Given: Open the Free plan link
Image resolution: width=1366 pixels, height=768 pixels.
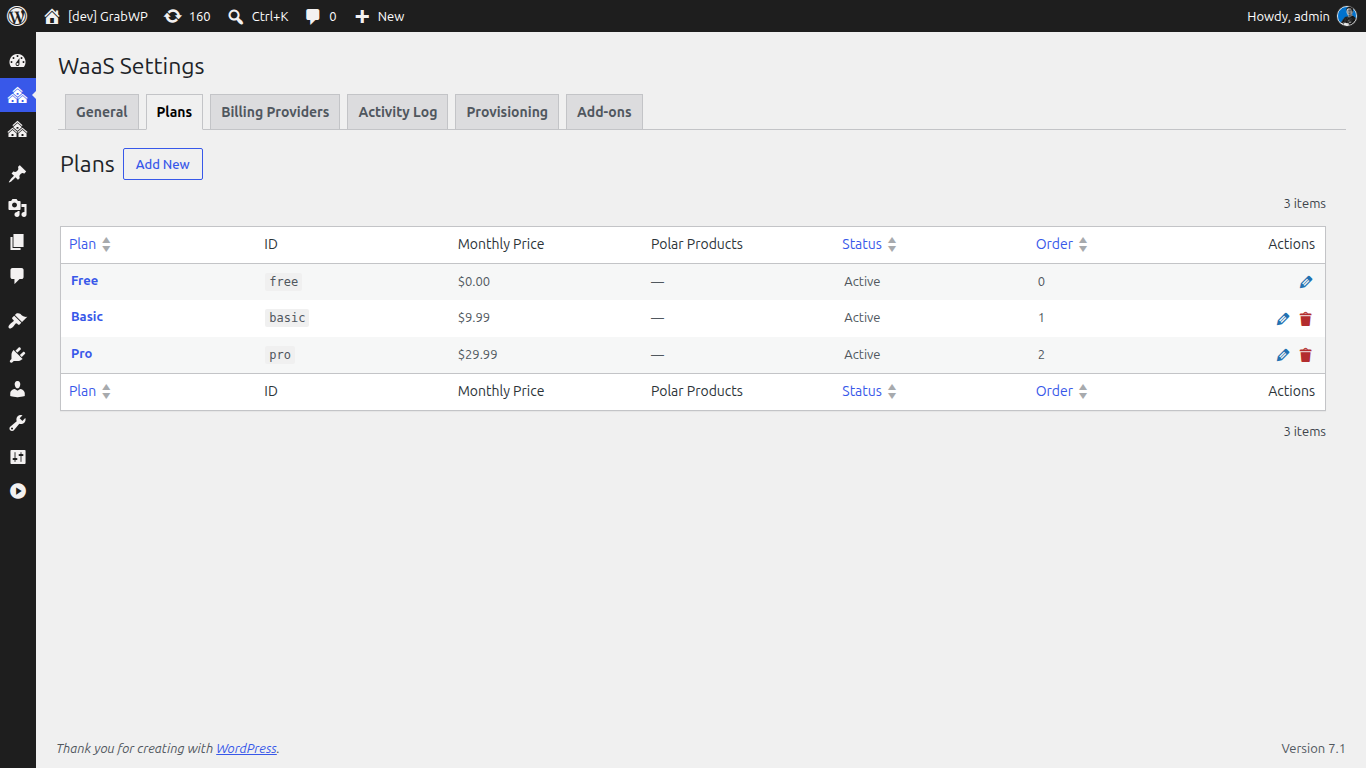Looking at the screenshot, I should pos(84,281).
